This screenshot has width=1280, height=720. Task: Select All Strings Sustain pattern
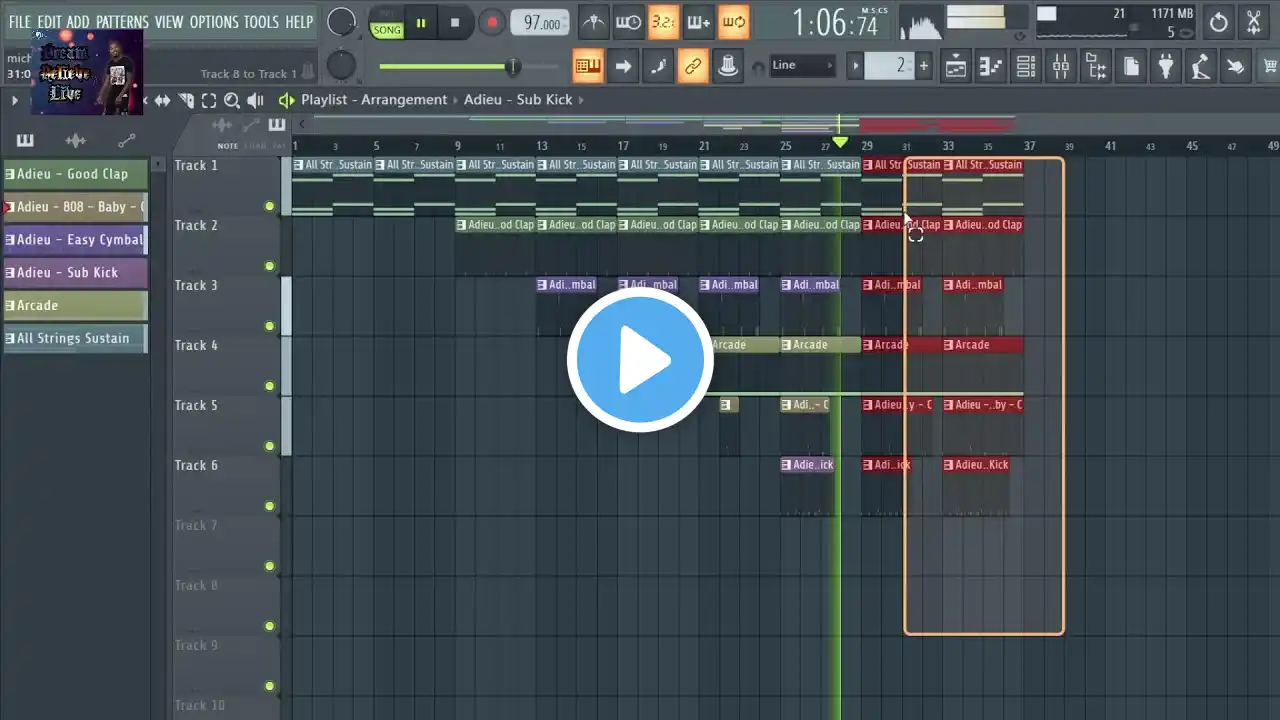[75, 339]
